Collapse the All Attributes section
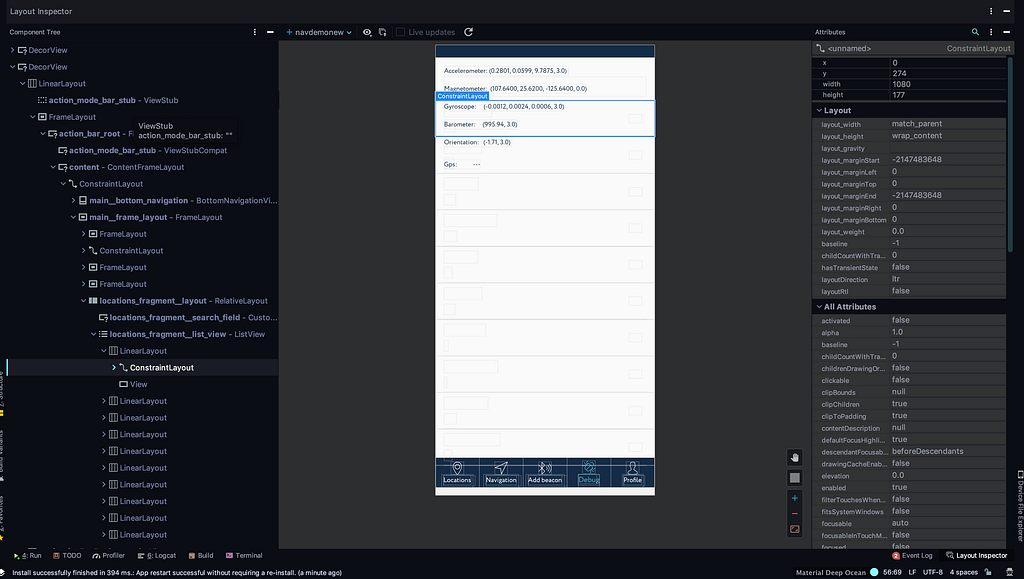This screenshot has width=1024, height=579. (819, 307)
